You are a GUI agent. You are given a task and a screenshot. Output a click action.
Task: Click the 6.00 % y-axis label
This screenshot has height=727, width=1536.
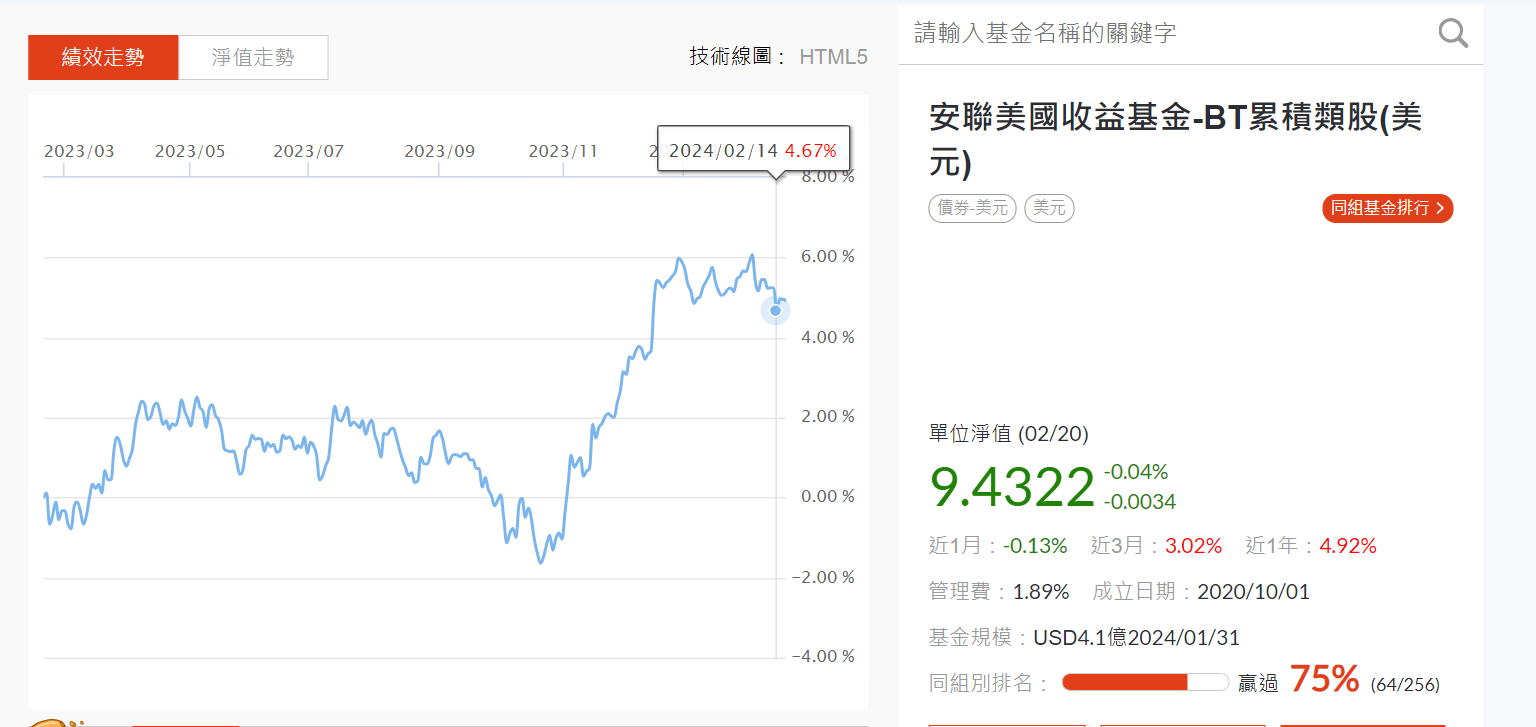pos(828,257)
